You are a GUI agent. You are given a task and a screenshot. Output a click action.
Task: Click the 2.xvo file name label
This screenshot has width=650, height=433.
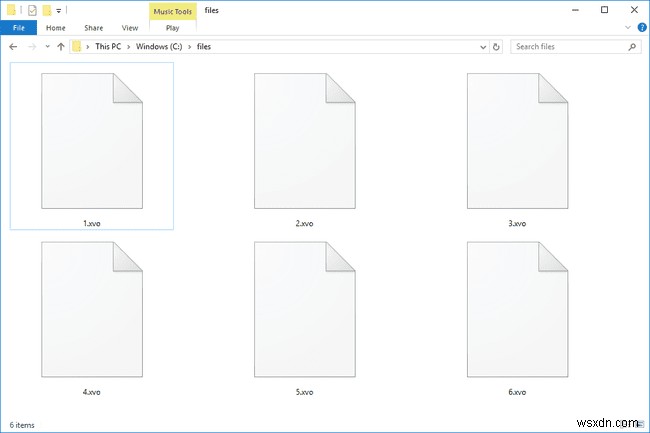pyautogui.click(x=304, y=223)
